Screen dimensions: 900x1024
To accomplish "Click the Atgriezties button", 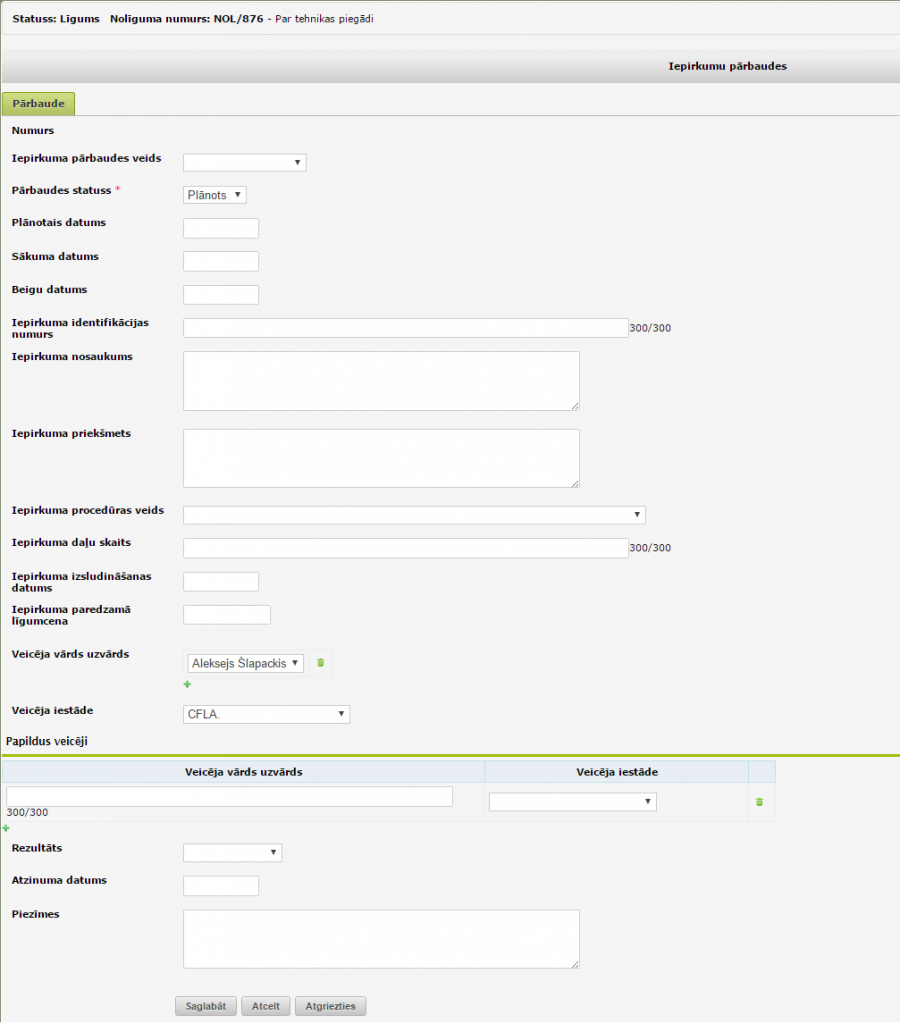I will (330, 1006).
